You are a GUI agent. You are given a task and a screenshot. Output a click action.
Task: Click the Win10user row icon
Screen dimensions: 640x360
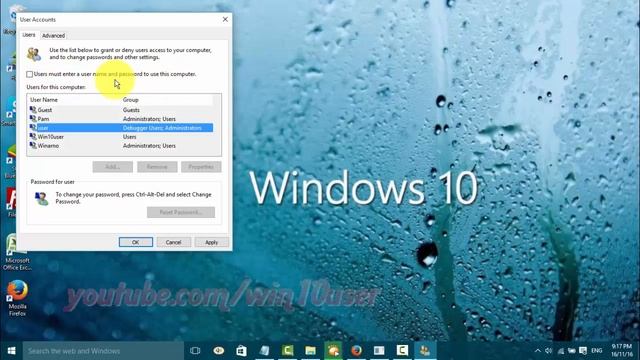[x=33, y=136]
